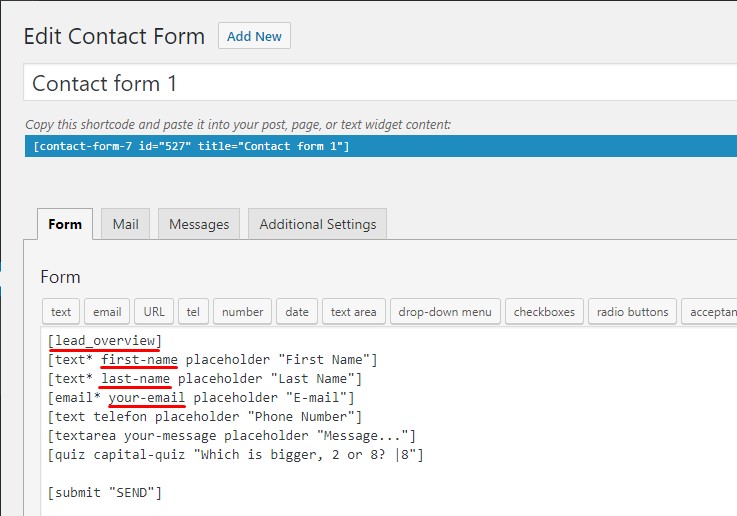
Task: Insert a radio buttons tag
Action: [x=632, y=312]
